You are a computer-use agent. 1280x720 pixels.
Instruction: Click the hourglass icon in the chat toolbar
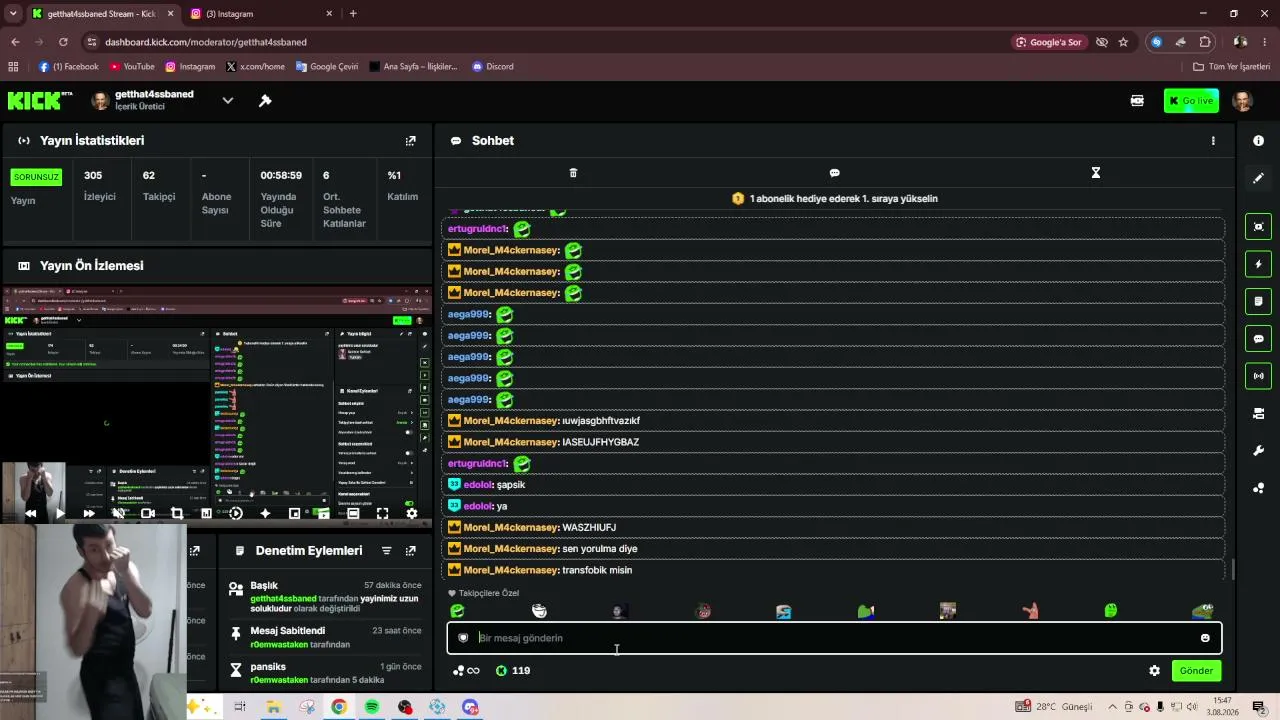tap(1095, 173)
